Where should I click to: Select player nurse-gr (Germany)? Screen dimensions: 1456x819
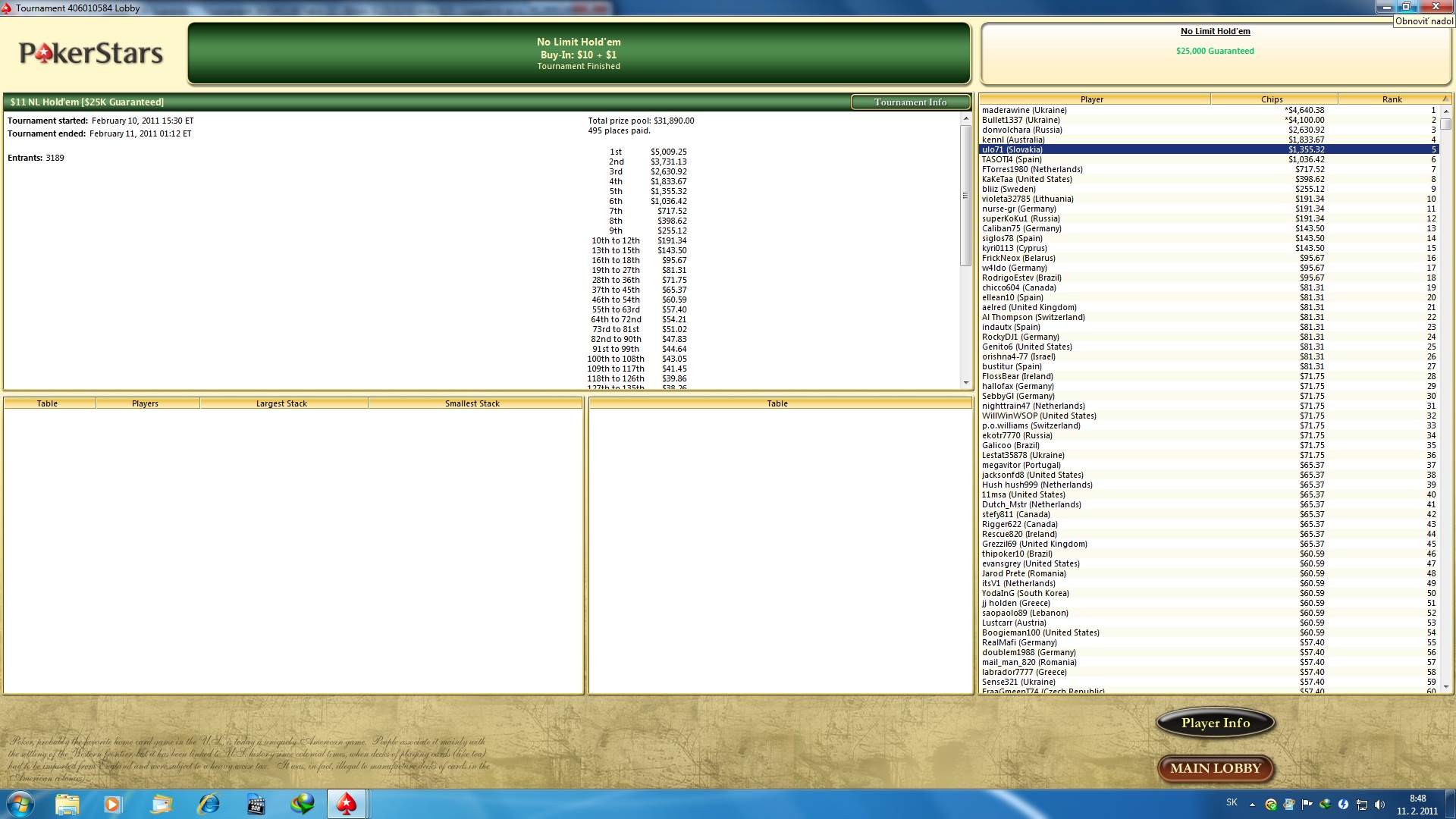pyautogui.click(x=1209, y=209)
